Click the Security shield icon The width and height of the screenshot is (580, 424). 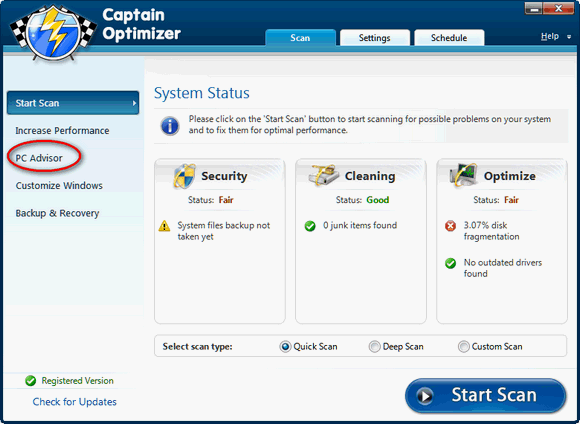coord(184,176)
